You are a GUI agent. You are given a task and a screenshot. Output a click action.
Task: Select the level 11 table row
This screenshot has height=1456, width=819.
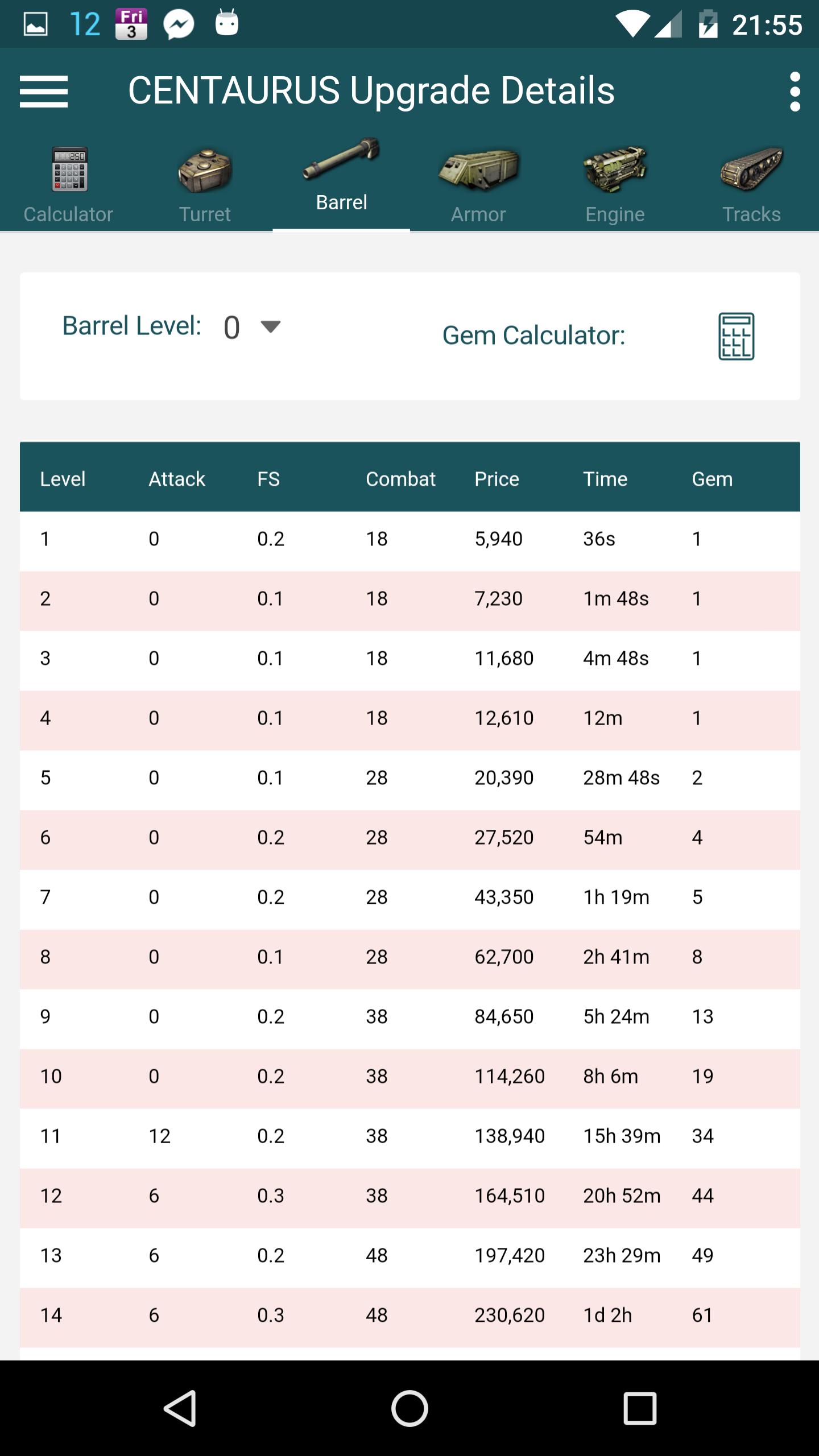tap(409, 1136)
